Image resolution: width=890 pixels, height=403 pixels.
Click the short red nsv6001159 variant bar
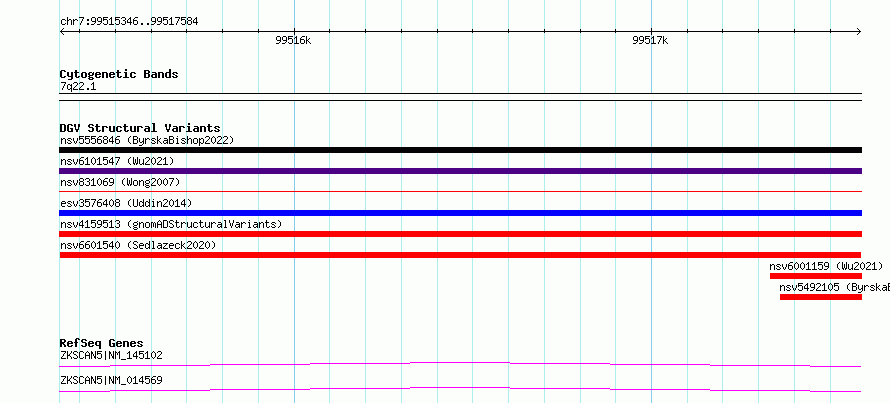(x=816, y=276)
